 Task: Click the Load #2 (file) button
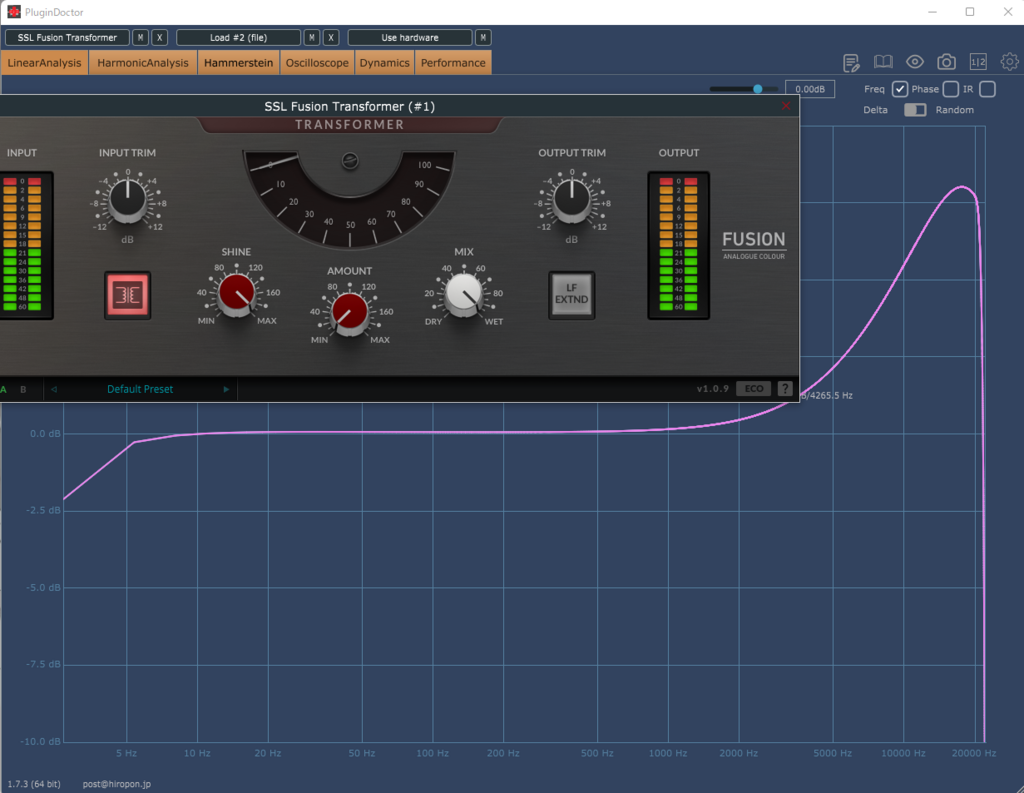[238, 38]
